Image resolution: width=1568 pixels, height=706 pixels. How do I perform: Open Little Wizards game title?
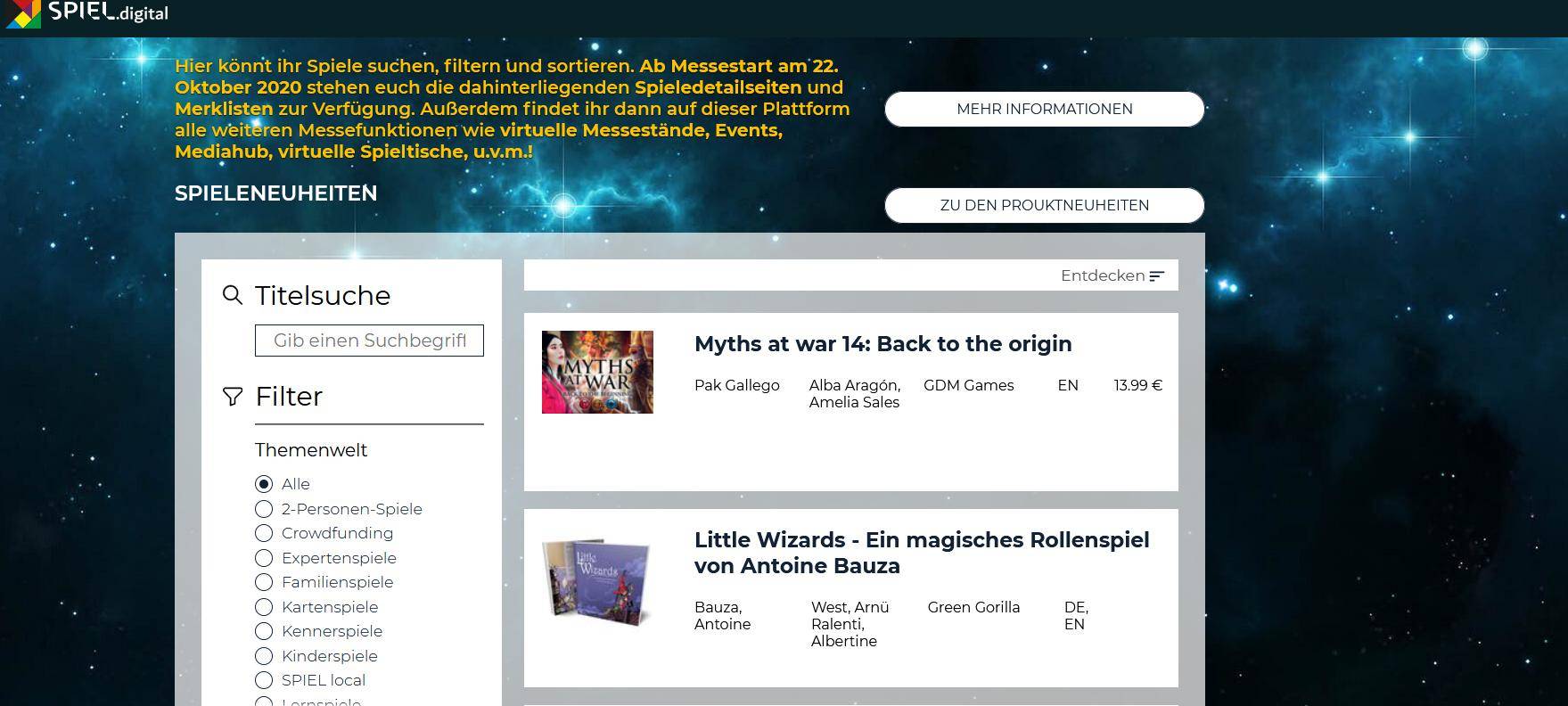click(x=922, y=553)
